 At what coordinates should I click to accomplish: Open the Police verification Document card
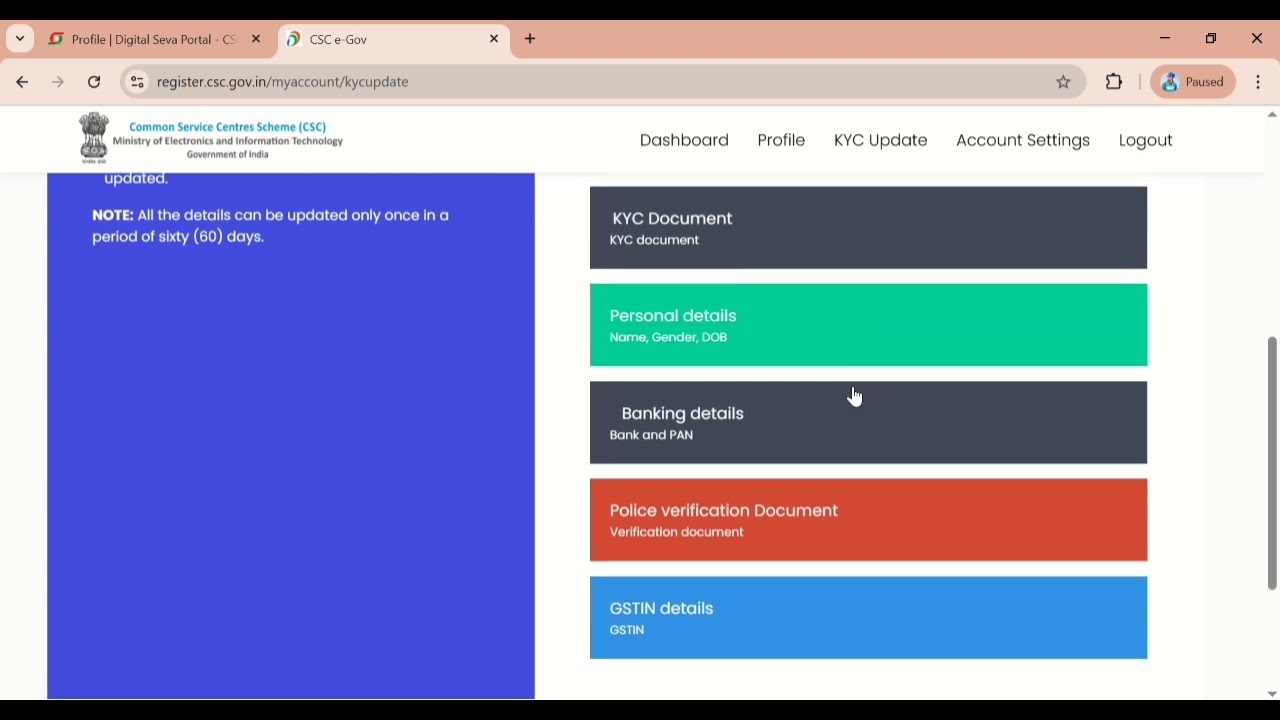coord(869,521)
